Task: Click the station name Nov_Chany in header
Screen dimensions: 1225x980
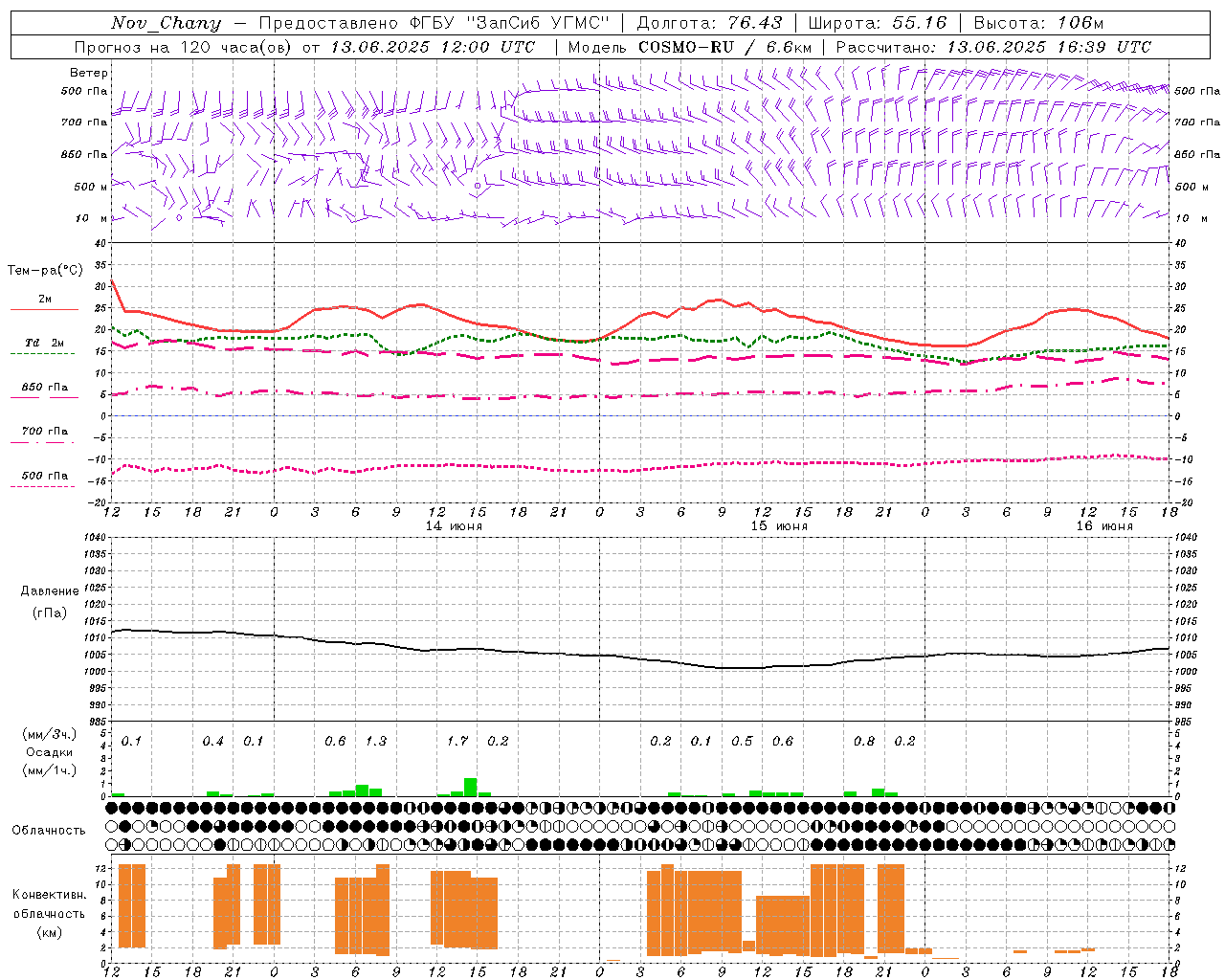Action: point(166,23)
